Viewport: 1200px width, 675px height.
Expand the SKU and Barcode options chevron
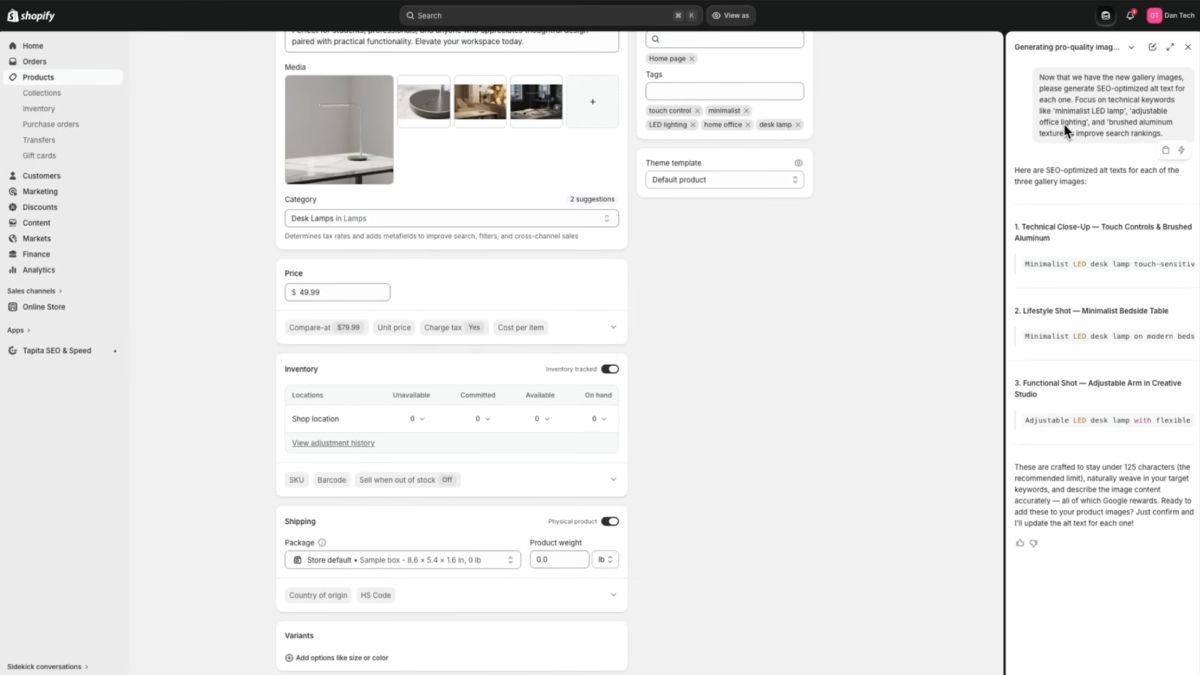613,480
